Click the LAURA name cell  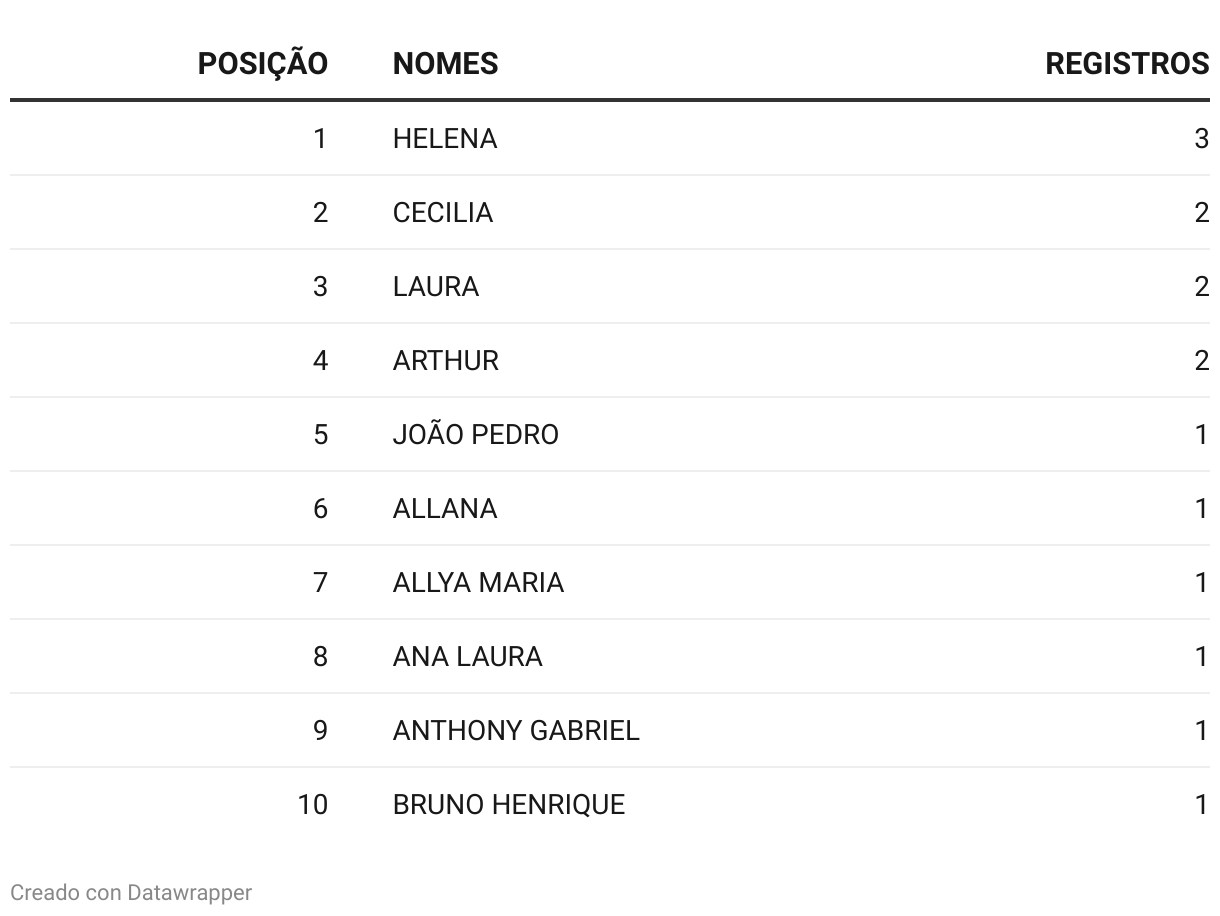coord(436,287)
